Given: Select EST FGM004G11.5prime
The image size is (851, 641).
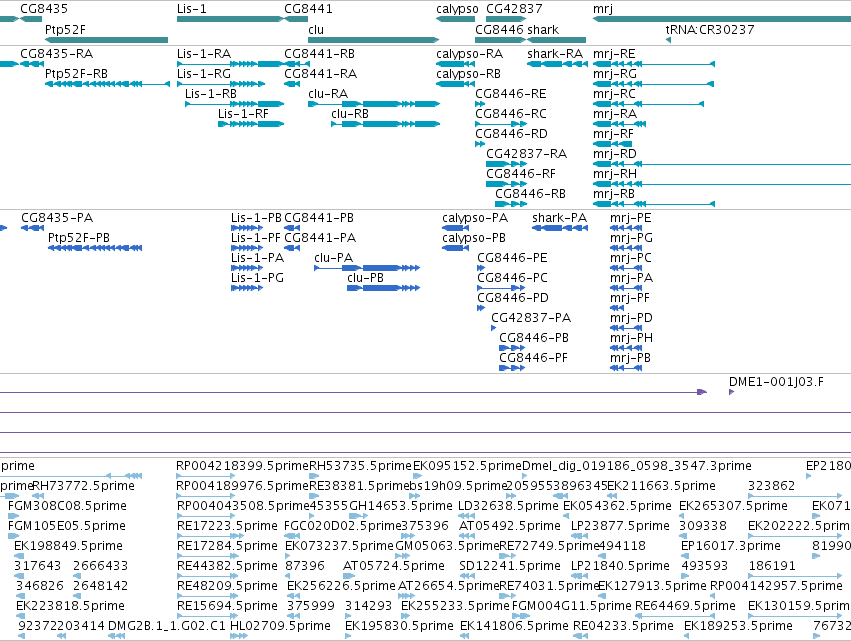Looking at the screenshot, I should pyautogui.click(x=520, y=616).
